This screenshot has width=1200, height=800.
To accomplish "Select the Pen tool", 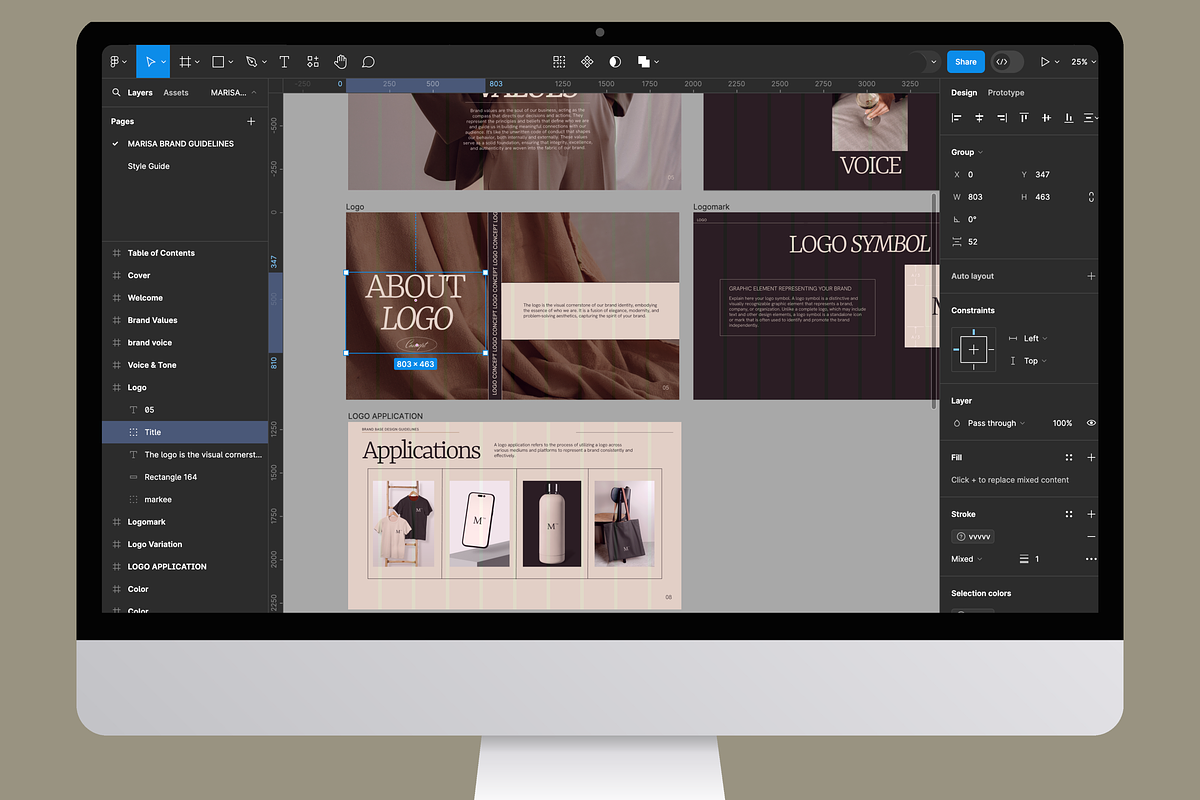I will click(251, 62).
